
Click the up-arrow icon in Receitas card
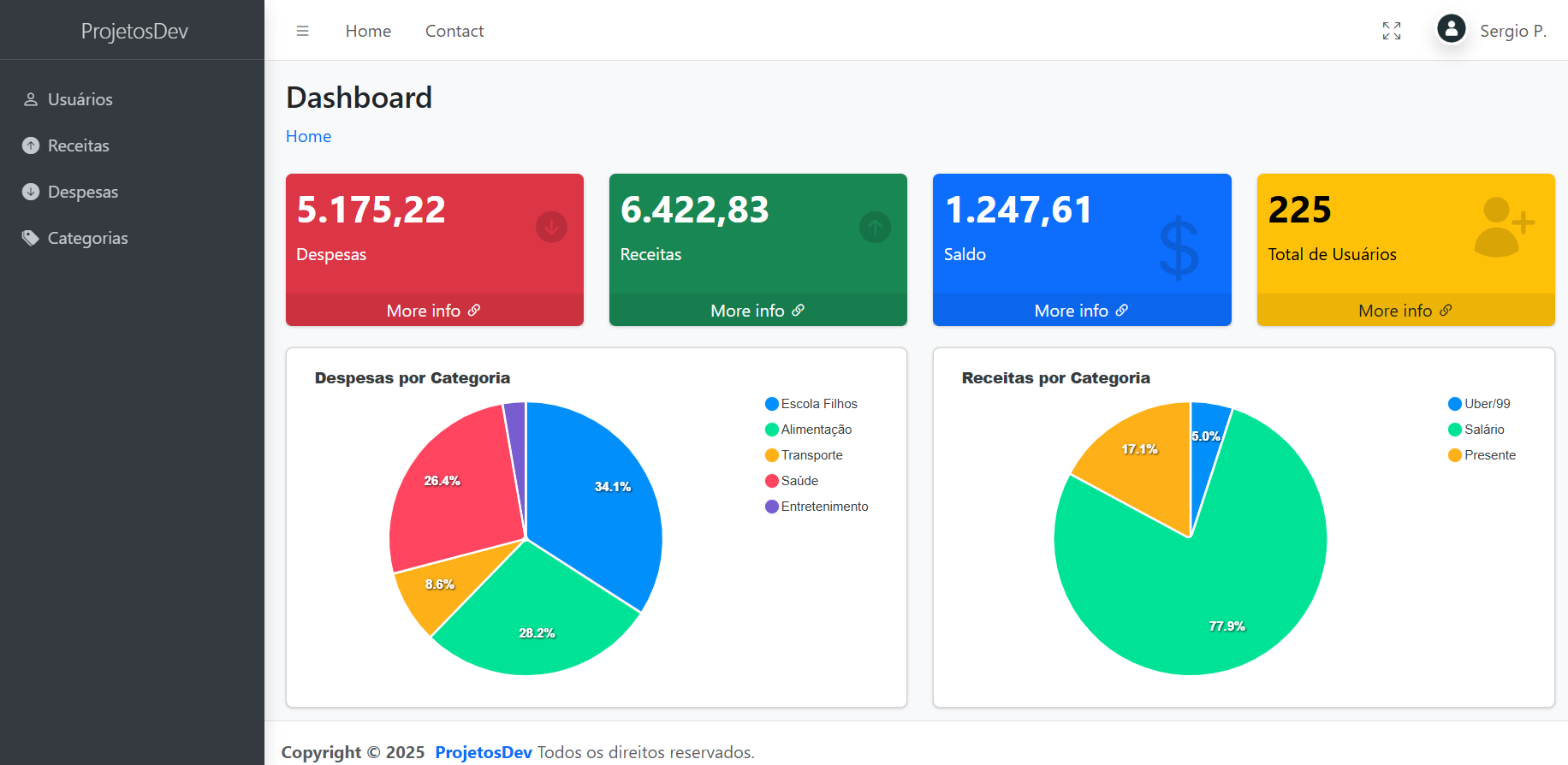[x=875, y=227]
